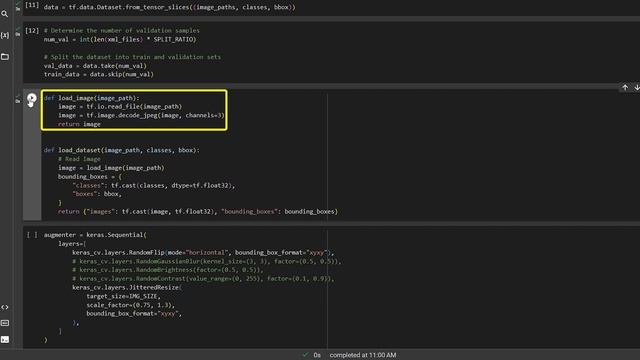Click the [11] execution count of the dataset cell

tap(32, 5)
